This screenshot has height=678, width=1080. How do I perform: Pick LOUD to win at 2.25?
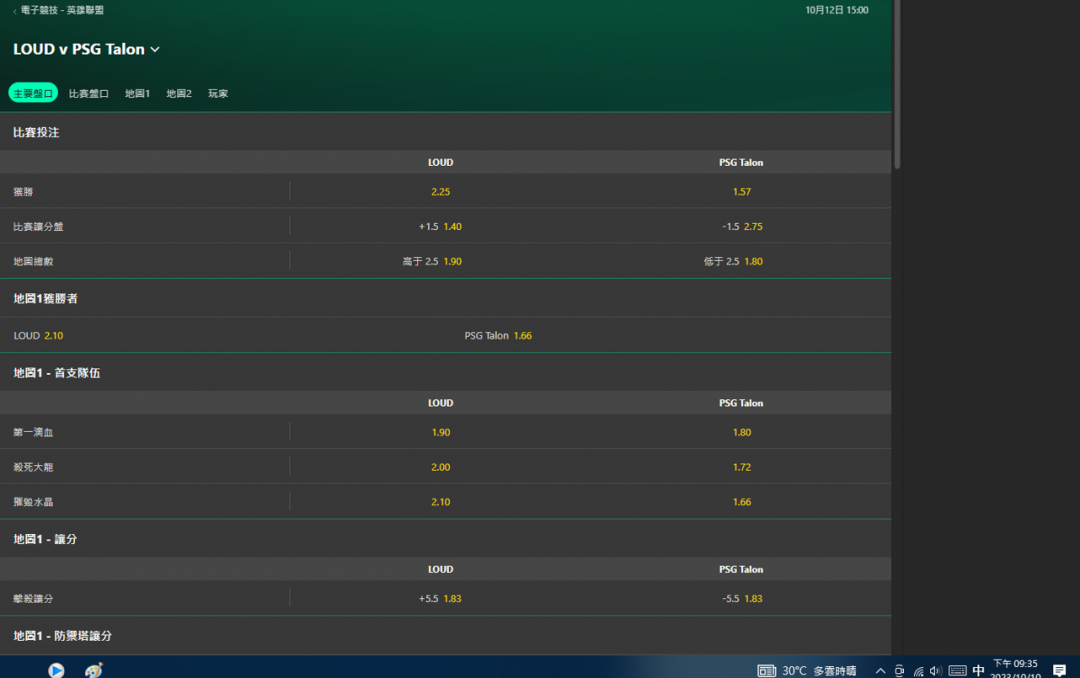click(x=441, y=192)
